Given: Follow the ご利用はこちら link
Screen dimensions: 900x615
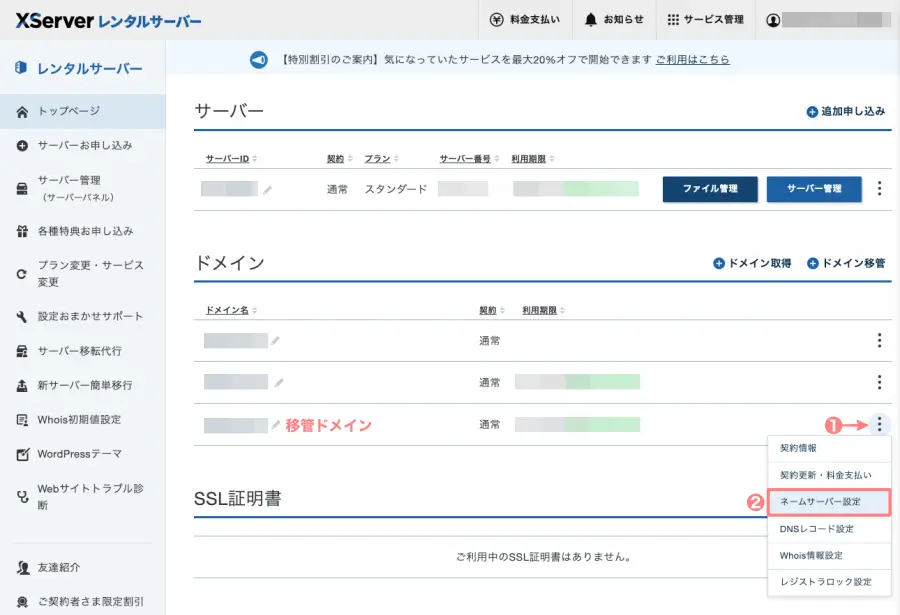Looking at the screenshot, I should (692, 60).
